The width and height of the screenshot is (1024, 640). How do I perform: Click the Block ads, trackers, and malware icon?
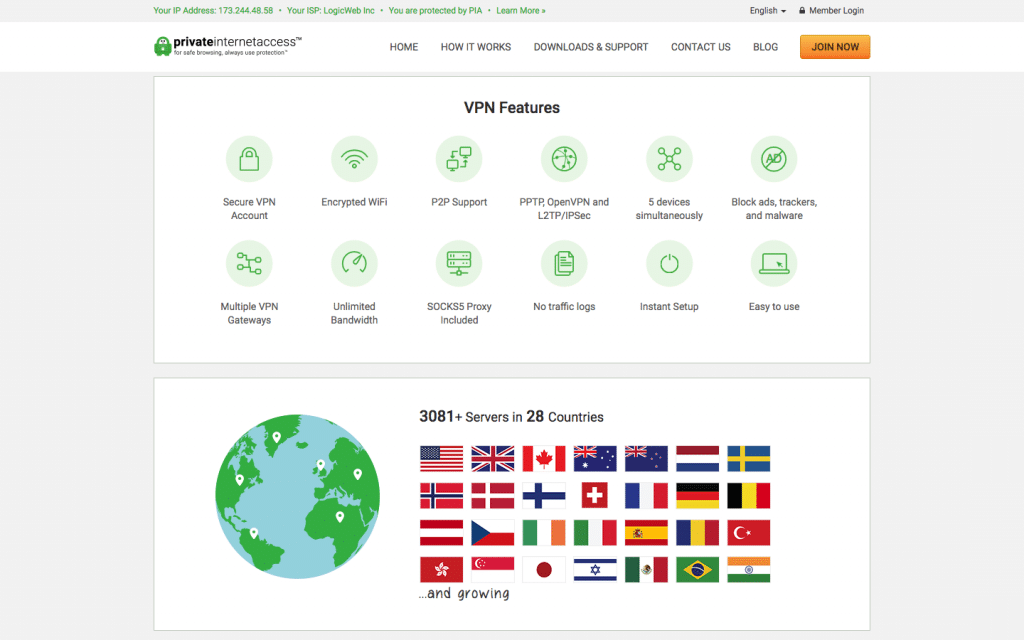[x=774, y=159]
